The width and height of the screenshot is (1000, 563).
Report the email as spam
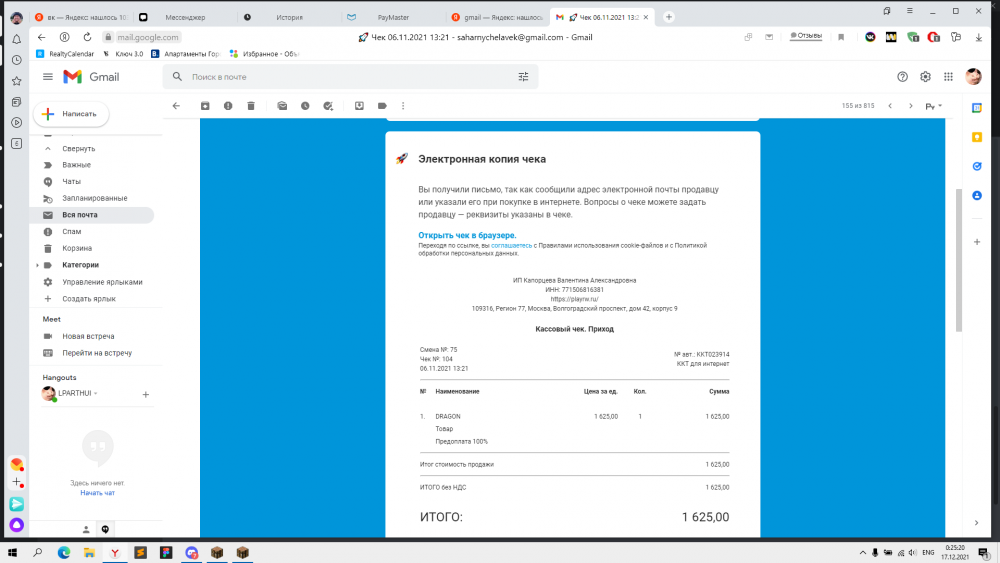[228, 106]
